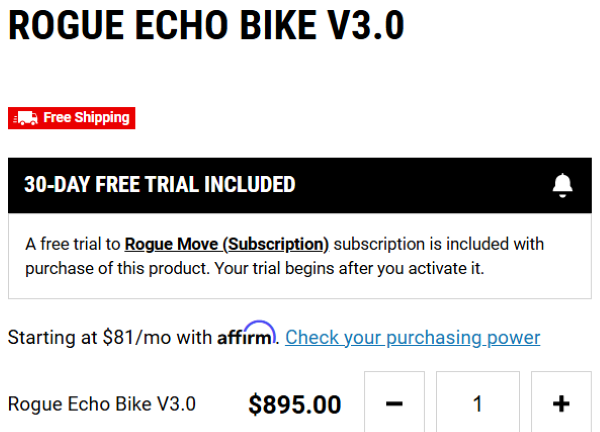Click the 30-Day Free Trial Included heading
This screenshot has height=432, width=600.
pyautogui.click(x=160, y=185)
